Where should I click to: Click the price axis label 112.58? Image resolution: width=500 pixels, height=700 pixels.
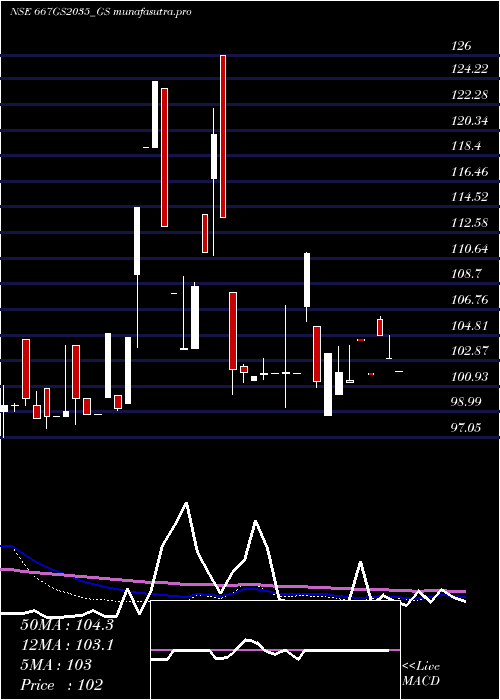470,223
